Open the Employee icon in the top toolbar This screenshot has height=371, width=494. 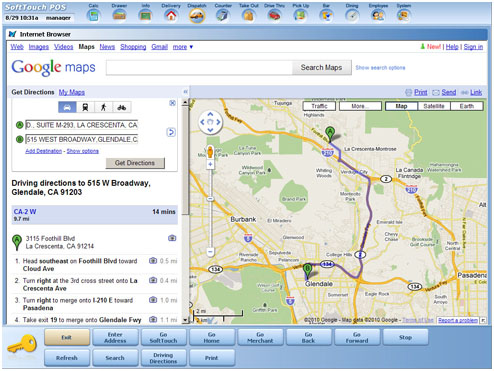pos(378,15)
